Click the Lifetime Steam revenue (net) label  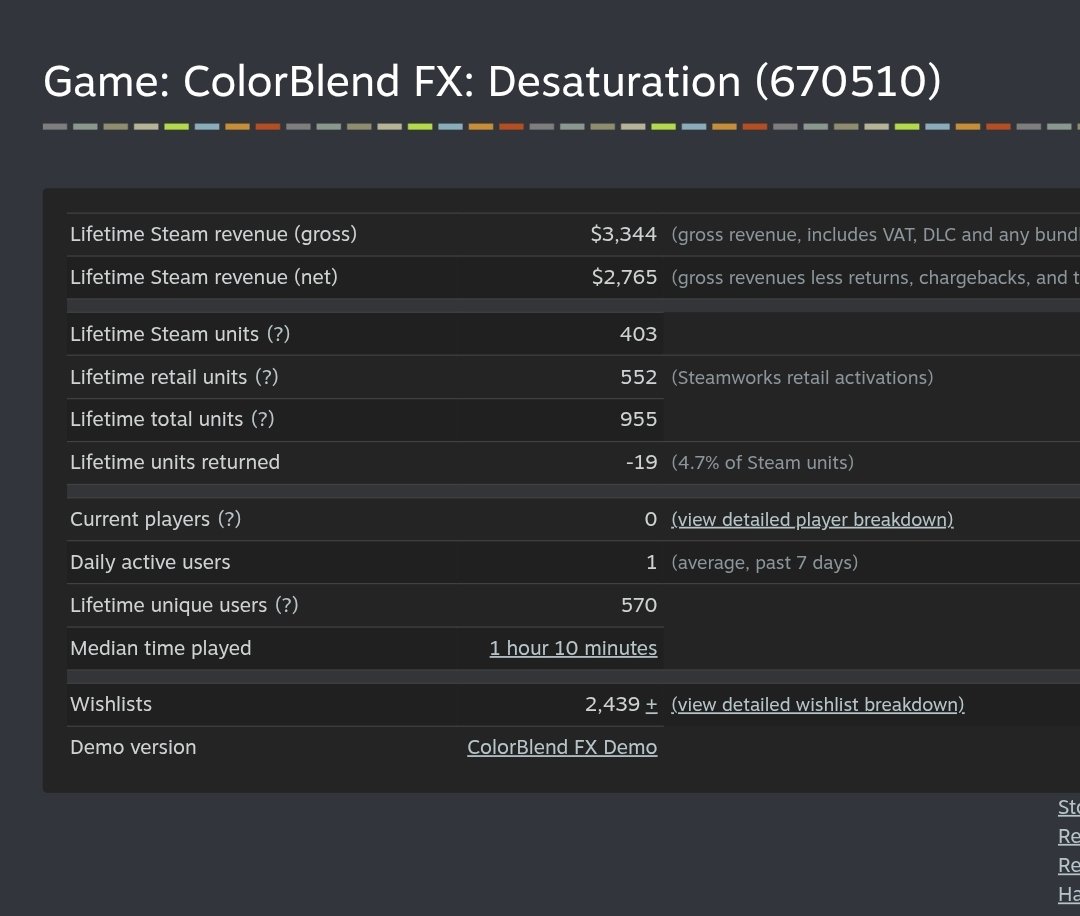click(x=204, y=277)
